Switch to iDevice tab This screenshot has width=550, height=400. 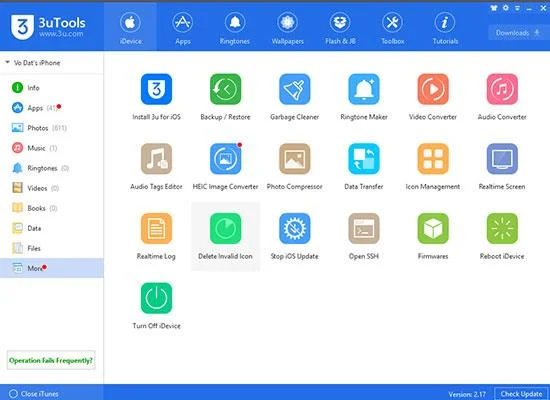[x=130, y=28]
